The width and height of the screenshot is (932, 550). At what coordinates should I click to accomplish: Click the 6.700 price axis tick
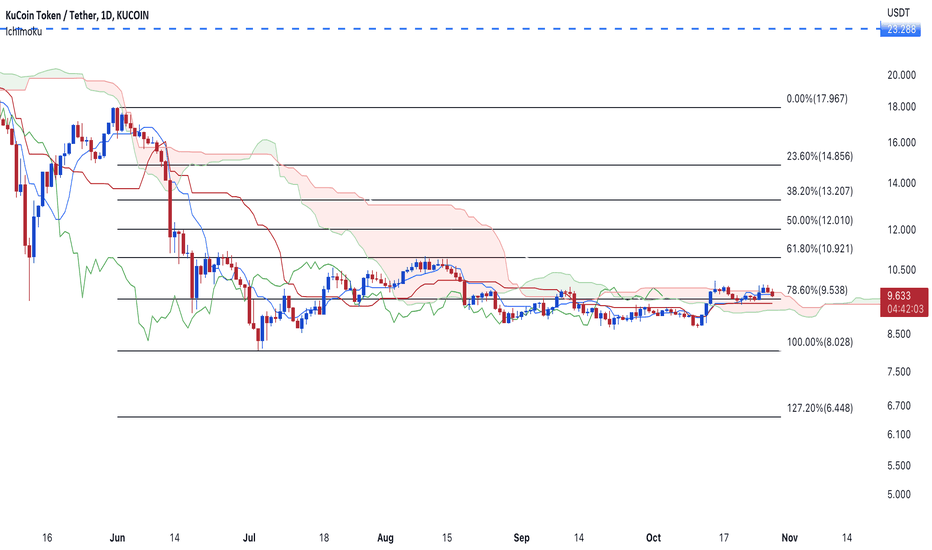pos(899,406)
